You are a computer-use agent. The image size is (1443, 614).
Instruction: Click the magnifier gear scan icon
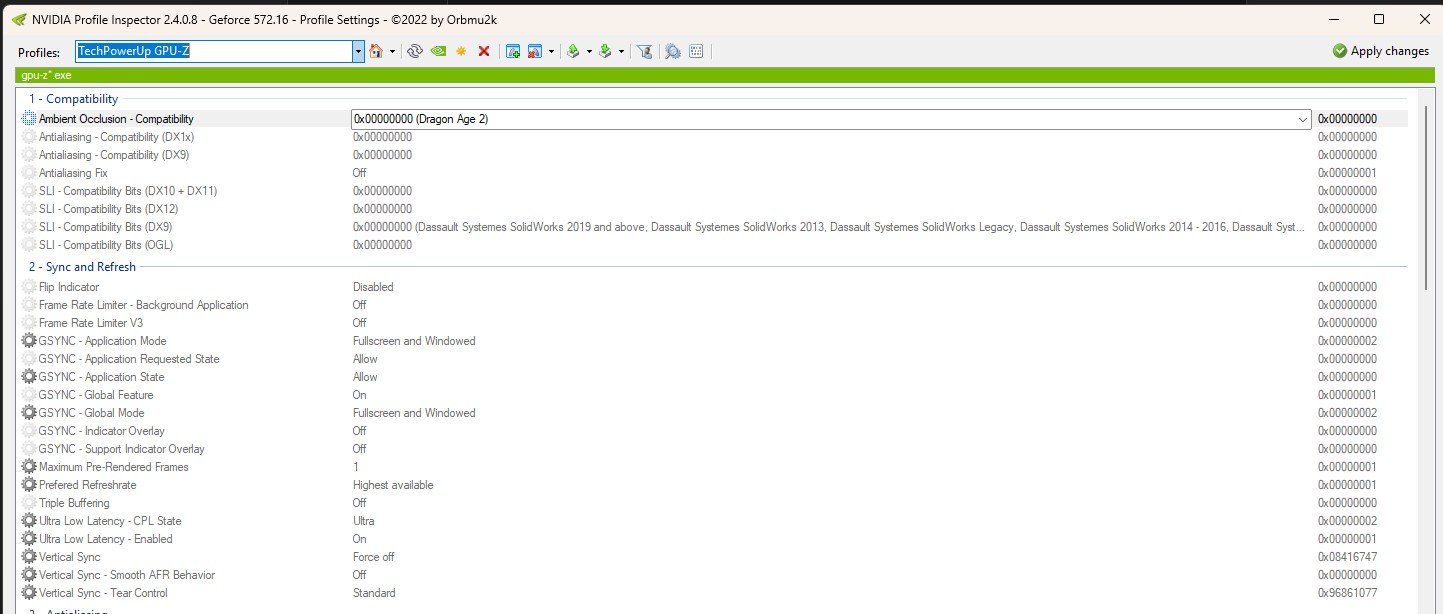tap(673, 51)
